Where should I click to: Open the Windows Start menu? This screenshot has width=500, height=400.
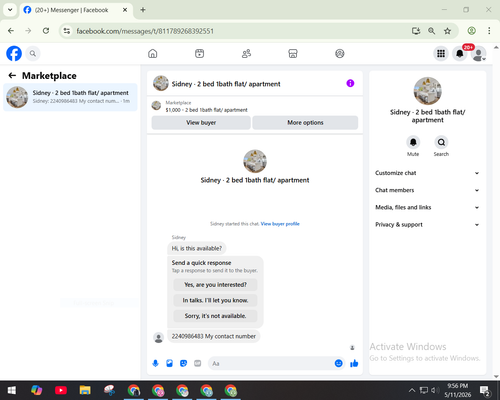[12, 390]
